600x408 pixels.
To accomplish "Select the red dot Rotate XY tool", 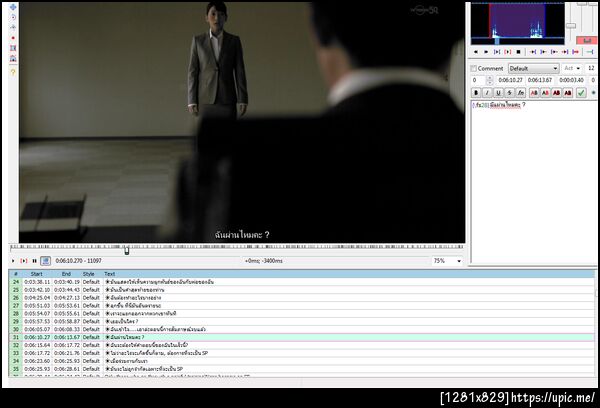I will click(x=13, y=38).
